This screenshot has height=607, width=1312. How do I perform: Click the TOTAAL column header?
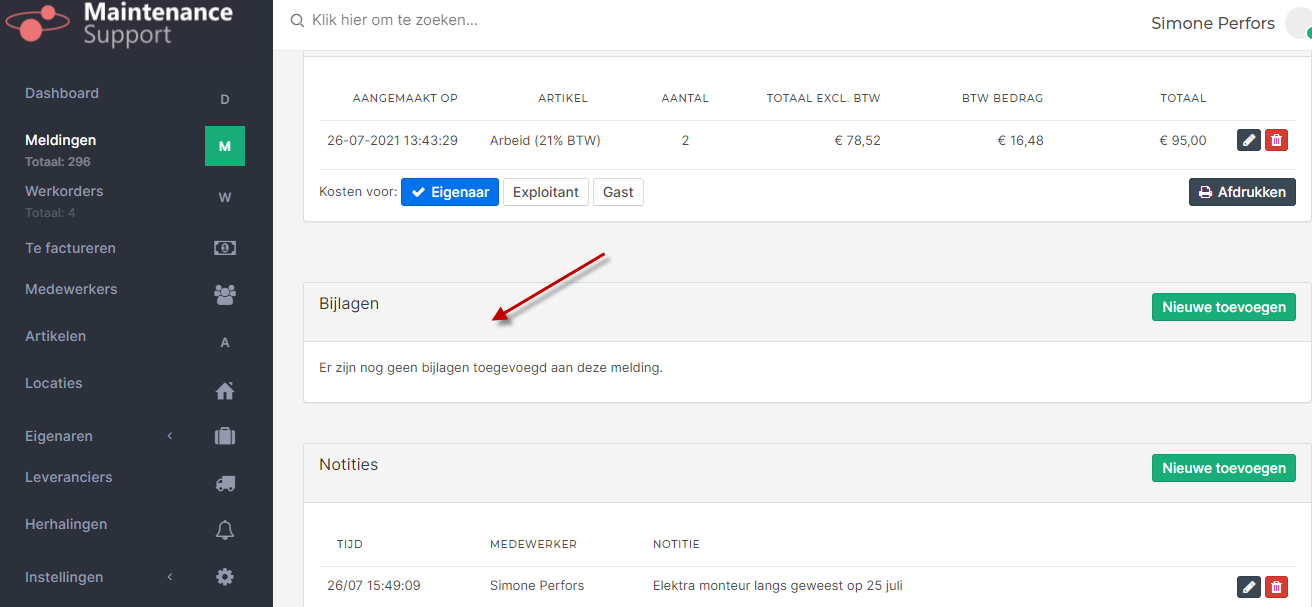coord(1184,98)
